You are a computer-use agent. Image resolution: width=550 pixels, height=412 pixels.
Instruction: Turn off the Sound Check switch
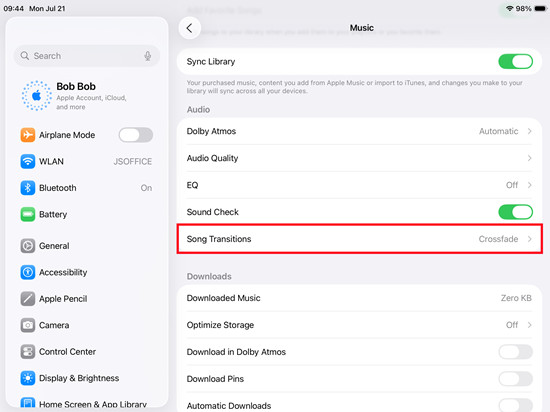[516, 212]
